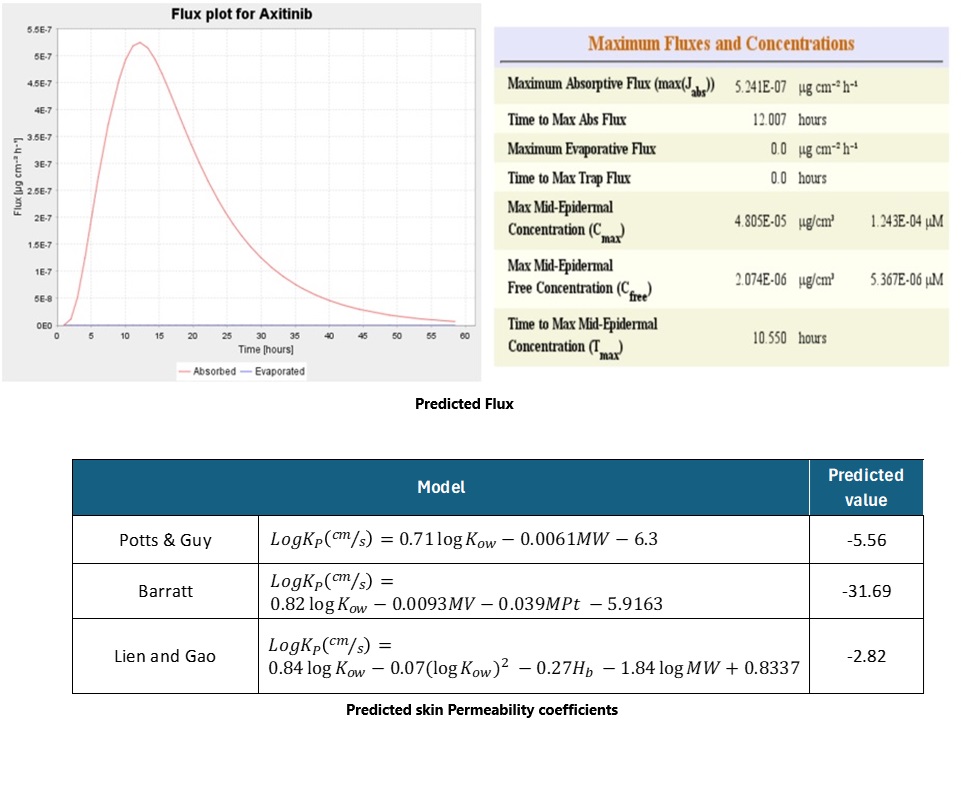Image resolution: width=975 pixels, height=787 pixels.
Task: Click the predicted value -5.56
Action: 866,540
